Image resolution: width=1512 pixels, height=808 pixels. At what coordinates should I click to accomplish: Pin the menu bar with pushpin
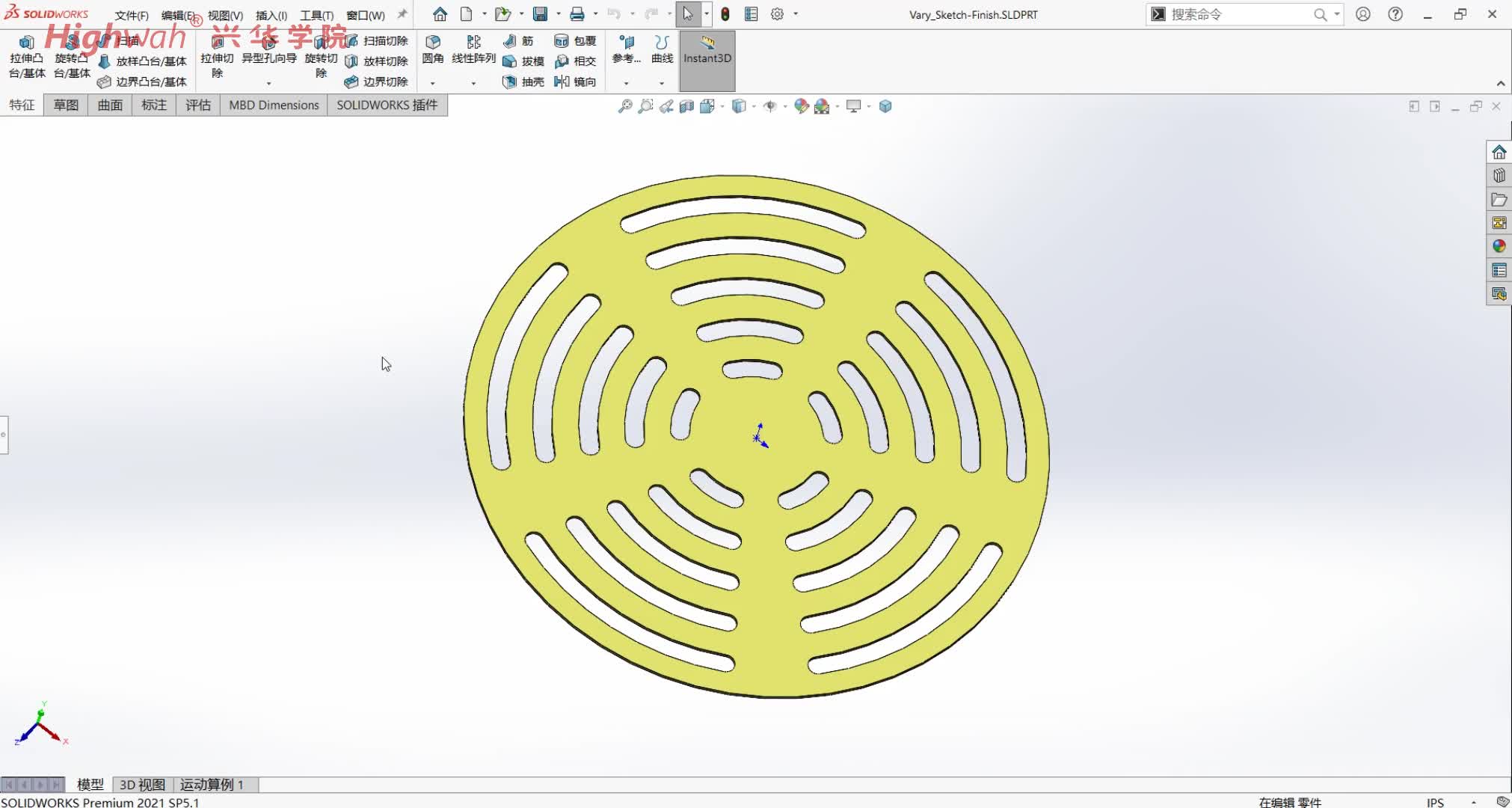(402, 14)
